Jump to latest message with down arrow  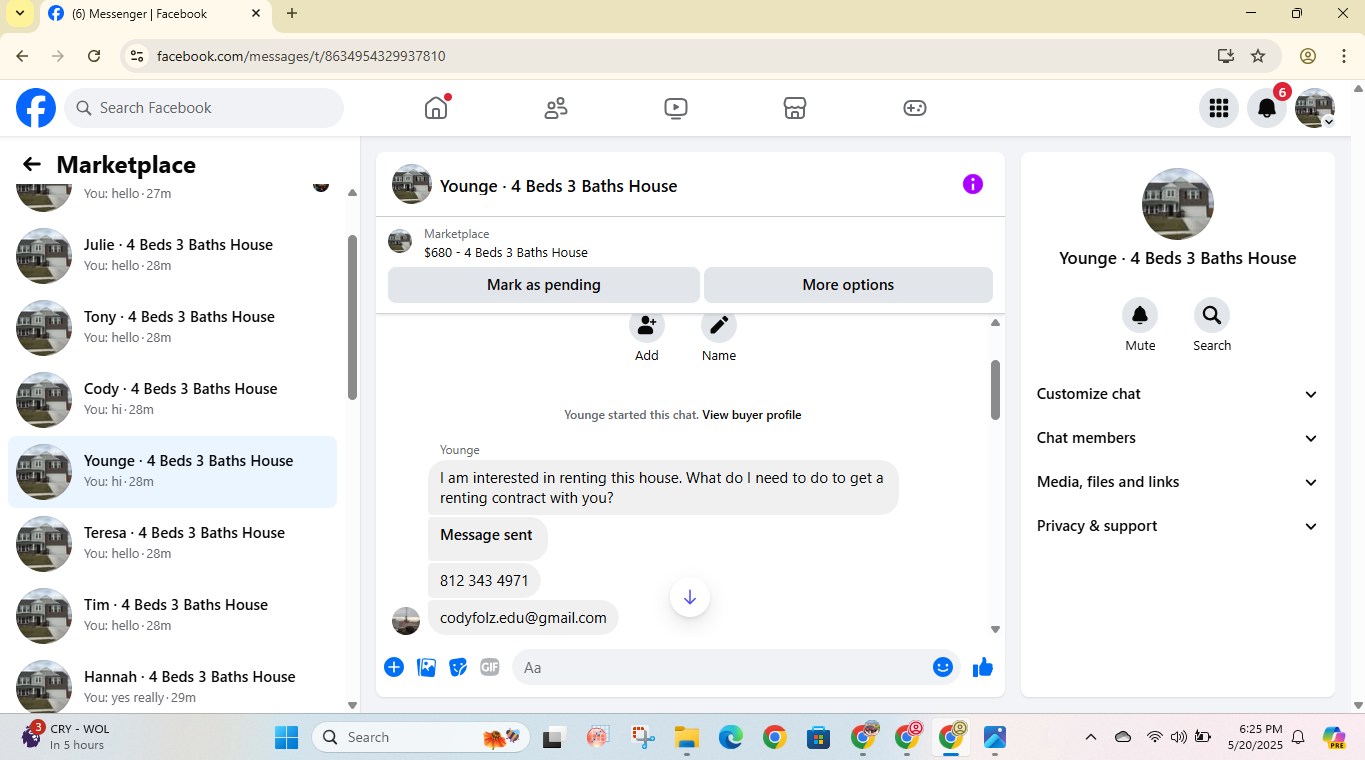690,597
